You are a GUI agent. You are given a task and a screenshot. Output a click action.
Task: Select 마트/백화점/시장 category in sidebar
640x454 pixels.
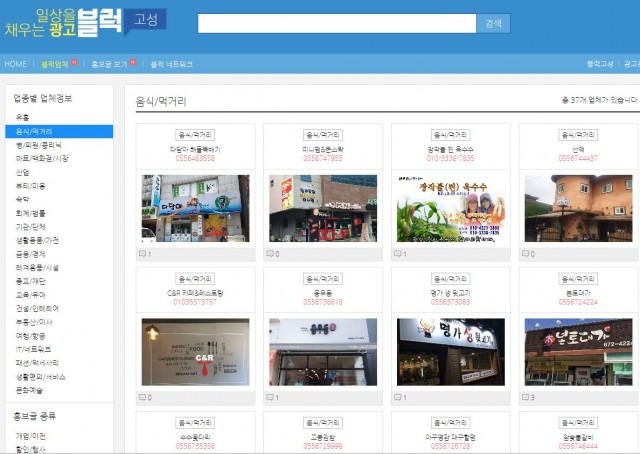tap(42, 158)
